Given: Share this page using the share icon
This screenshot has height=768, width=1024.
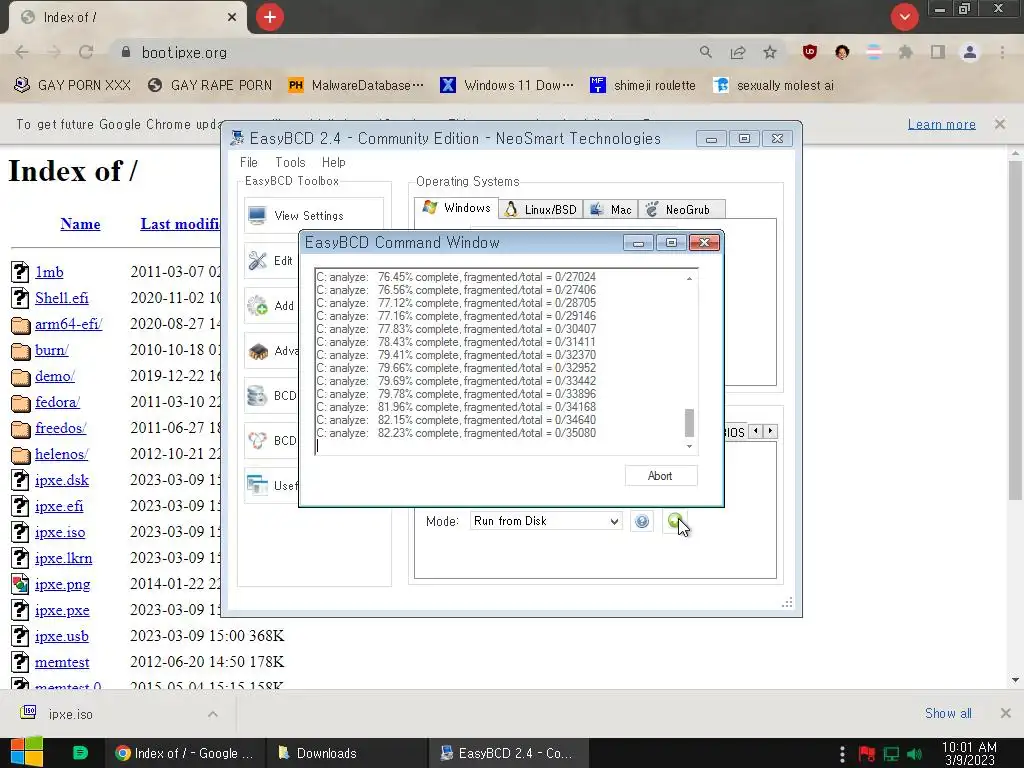Looking at the screenshot, I should point(738,52).
